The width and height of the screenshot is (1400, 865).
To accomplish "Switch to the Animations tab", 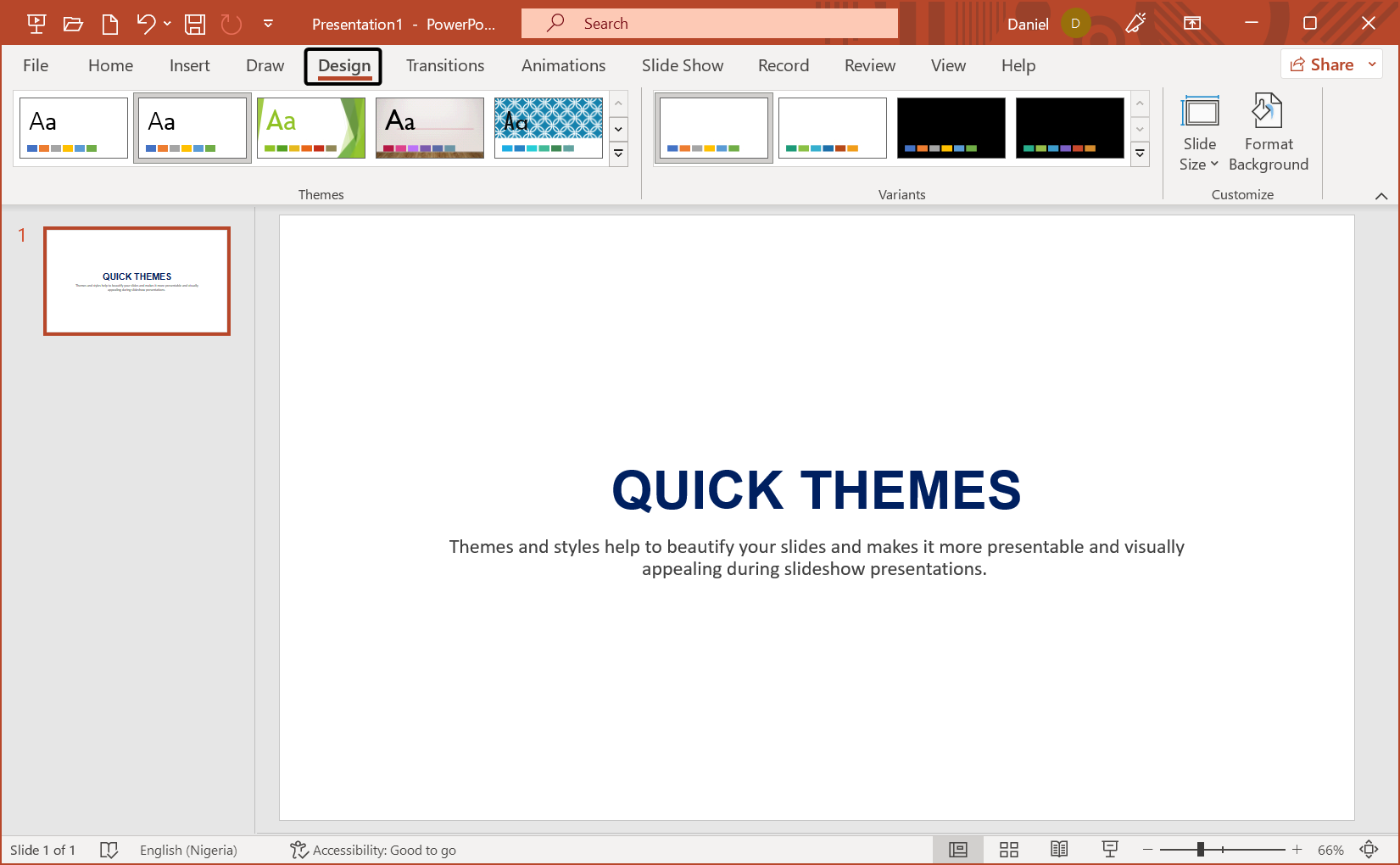I will [563, 65].
